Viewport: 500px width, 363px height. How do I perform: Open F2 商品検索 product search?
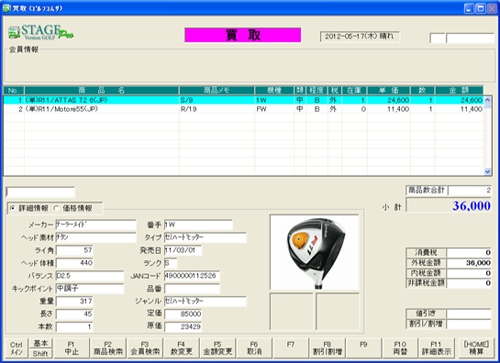pos(108,348)
